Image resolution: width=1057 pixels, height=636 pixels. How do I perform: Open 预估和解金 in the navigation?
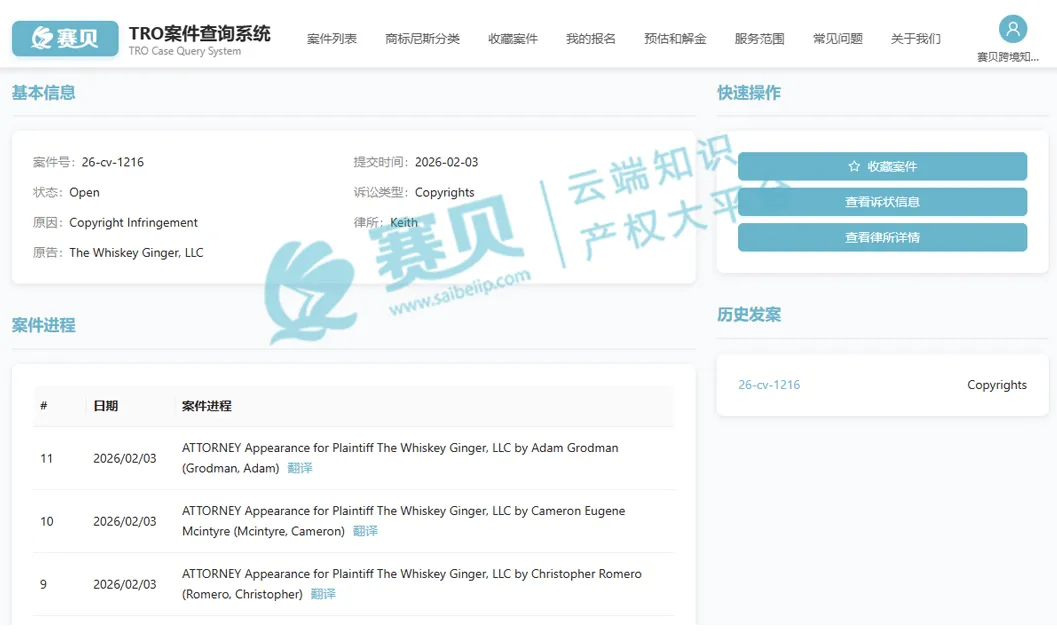675,38
